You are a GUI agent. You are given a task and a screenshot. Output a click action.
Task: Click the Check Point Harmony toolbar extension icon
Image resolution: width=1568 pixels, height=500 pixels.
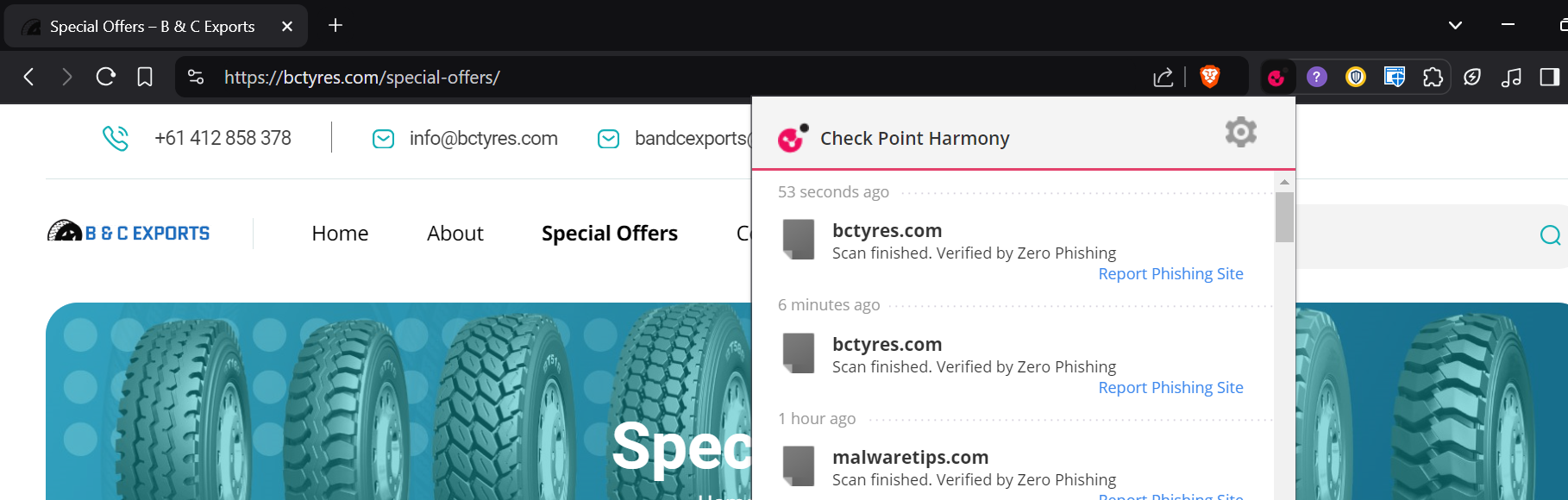tap(1276, 78)
